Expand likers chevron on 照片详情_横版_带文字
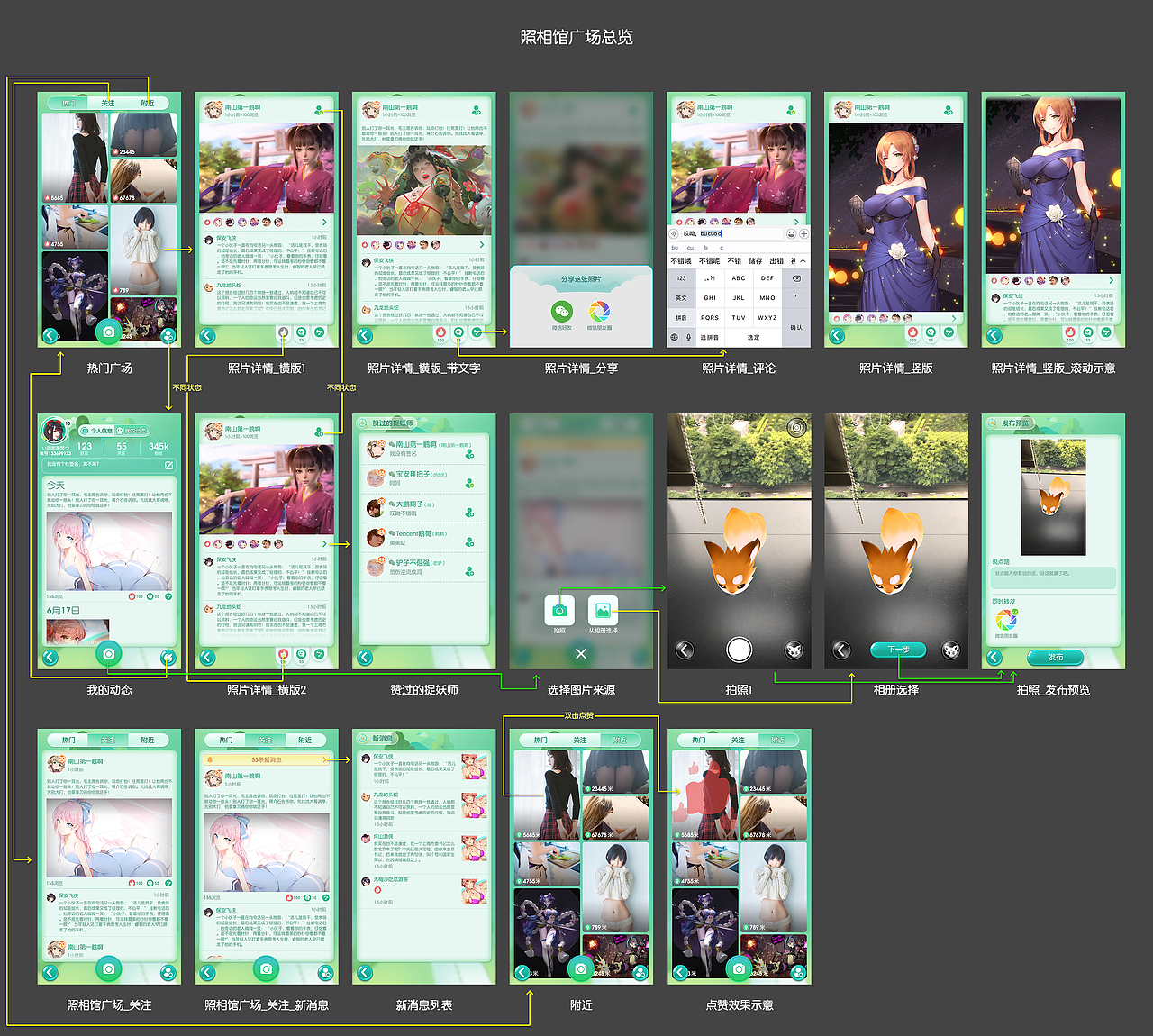1153x1036 pixels. click(482, 244)
